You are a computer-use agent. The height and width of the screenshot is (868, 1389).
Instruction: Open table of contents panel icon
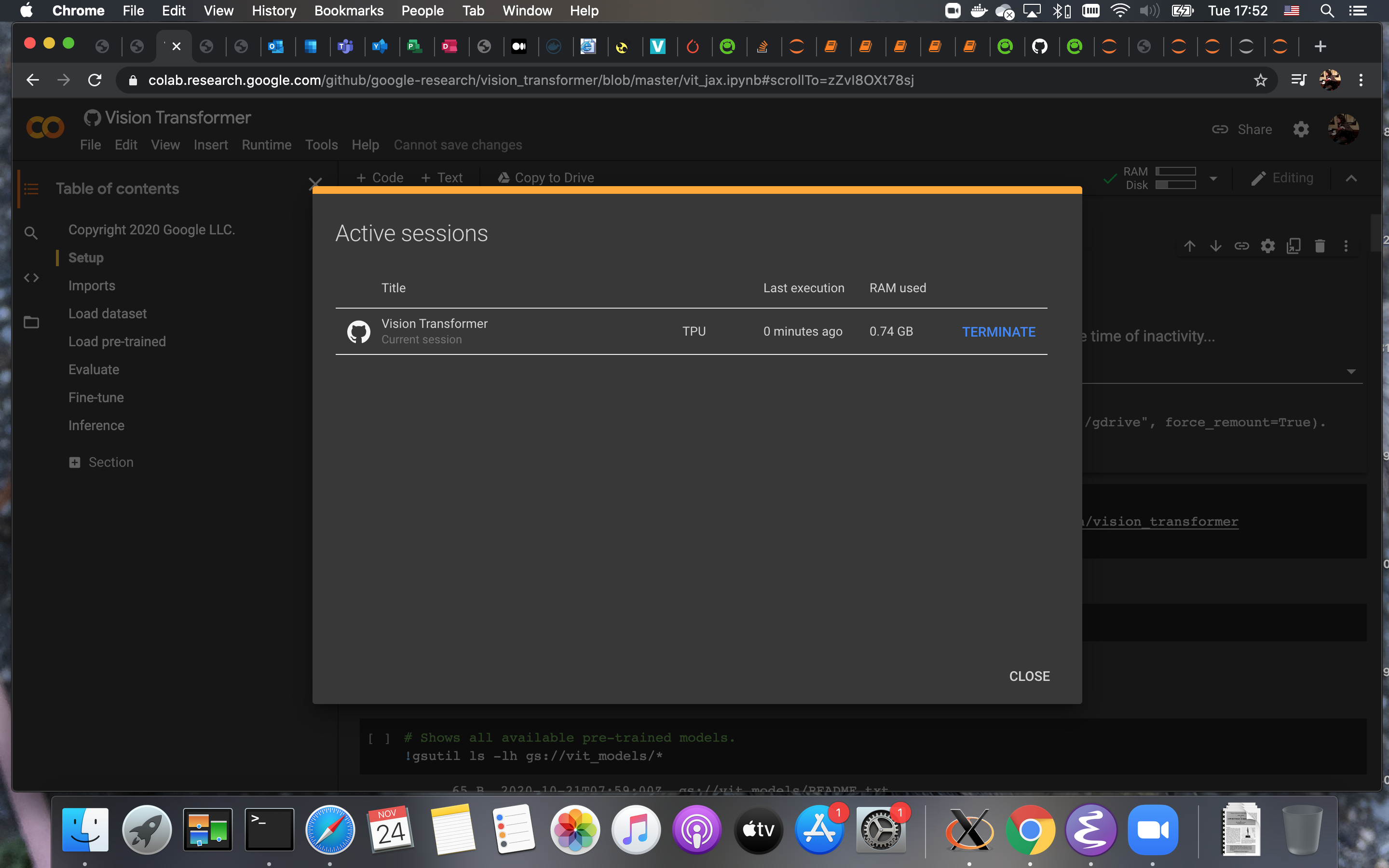click(x=31, y=189)
